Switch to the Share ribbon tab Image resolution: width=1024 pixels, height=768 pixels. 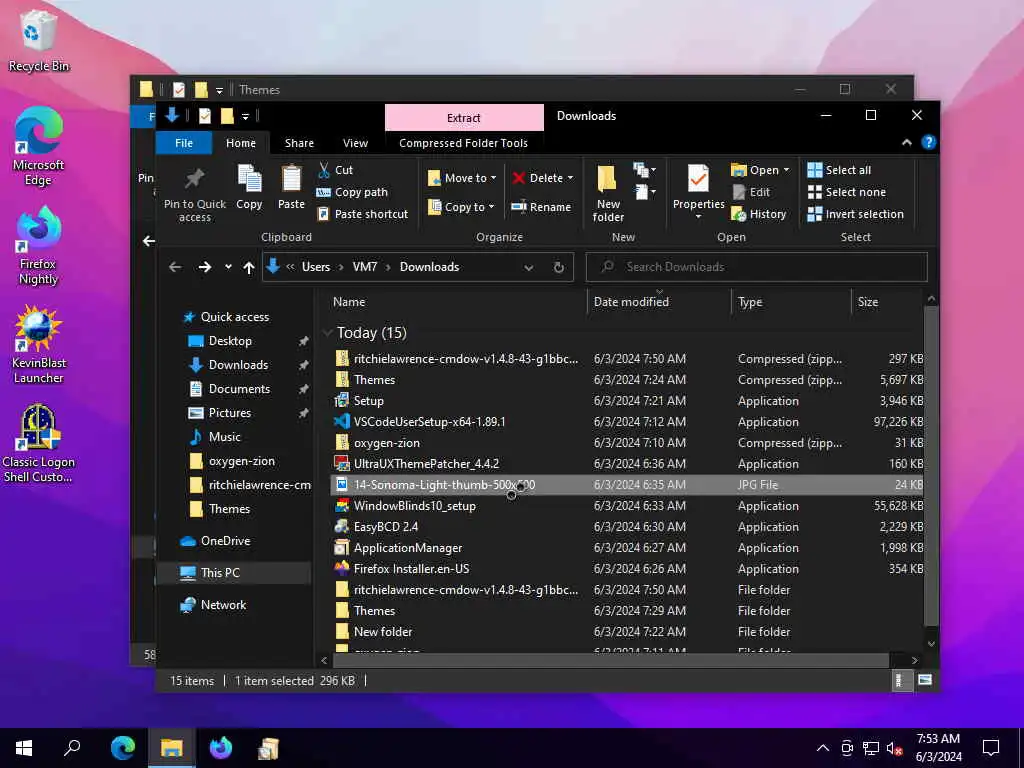pos(299,143)
